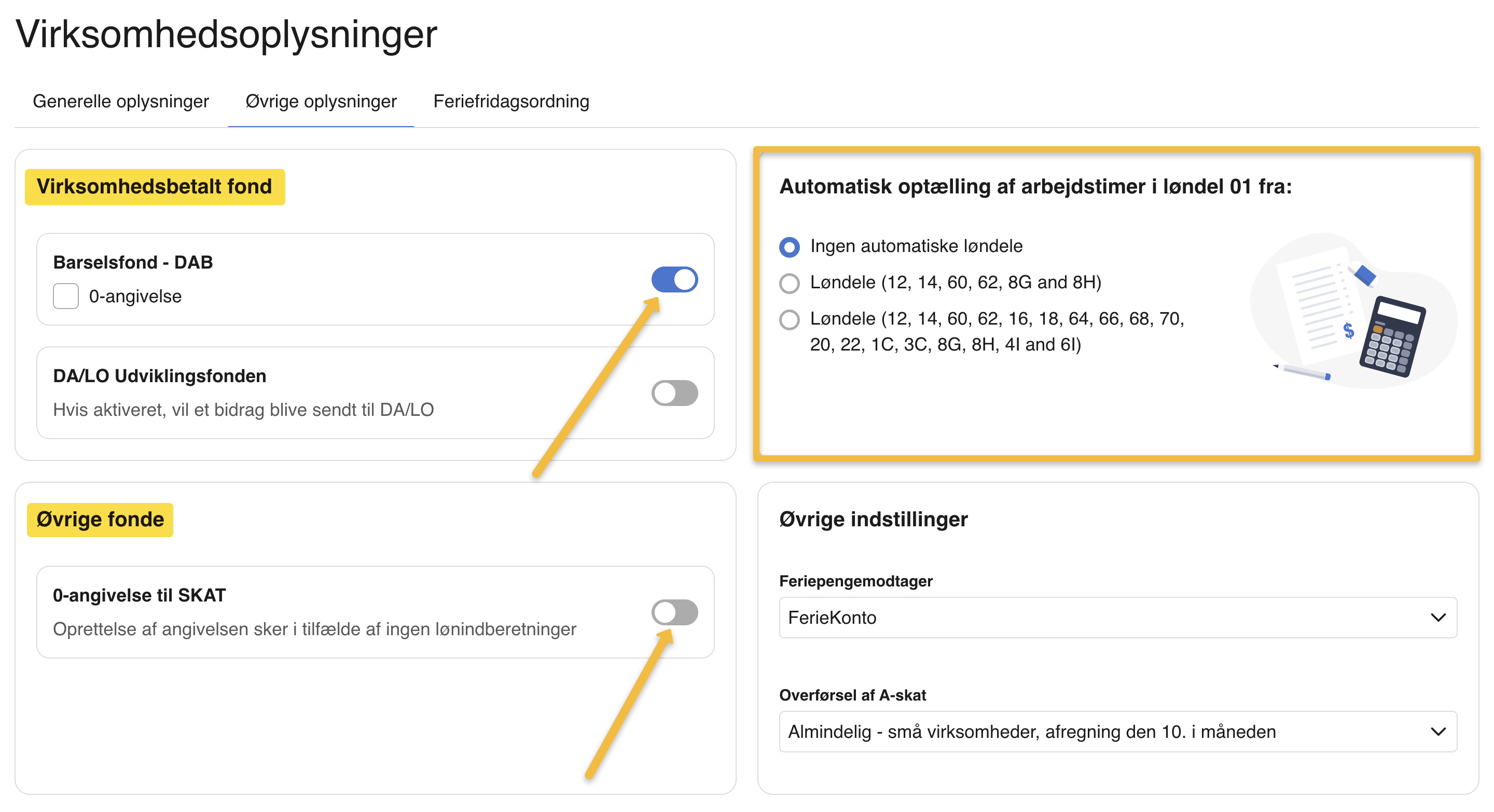Click the Øvrige fonde heading label
This screenshot has width=1494, height=812.
[x=100, y=520]
